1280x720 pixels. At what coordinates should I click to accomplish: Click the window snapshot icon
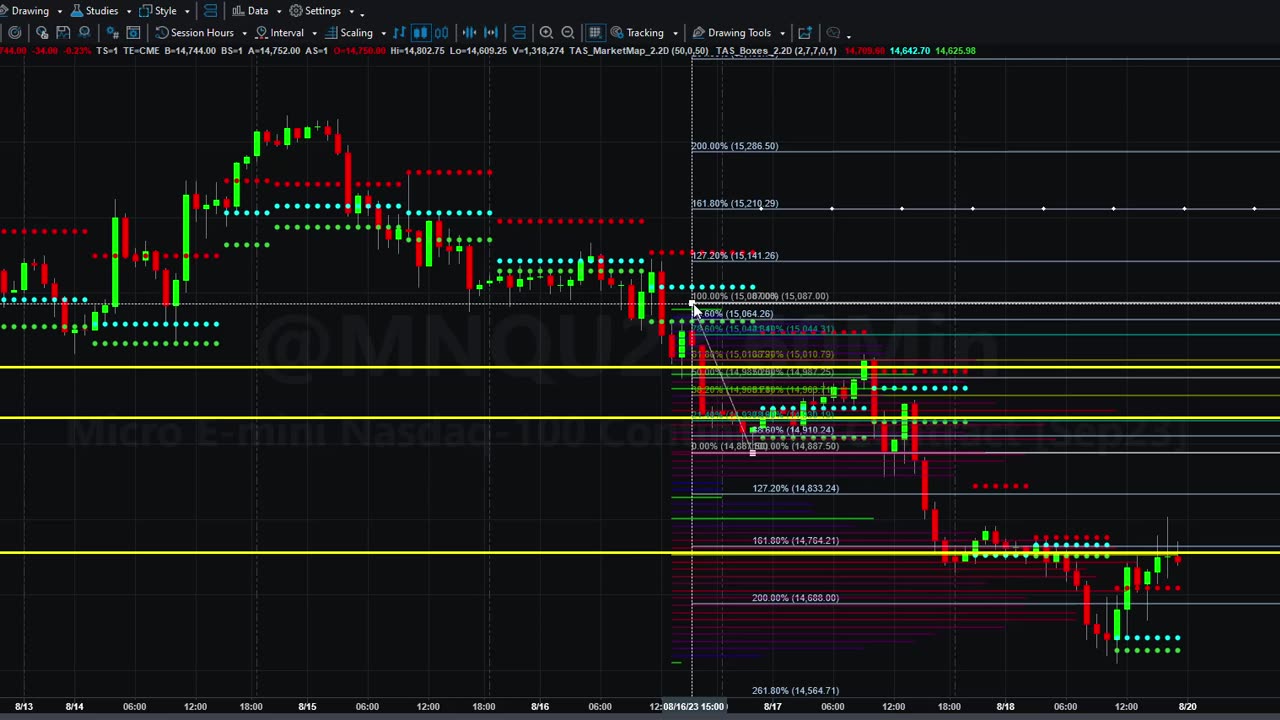(133, 33)
